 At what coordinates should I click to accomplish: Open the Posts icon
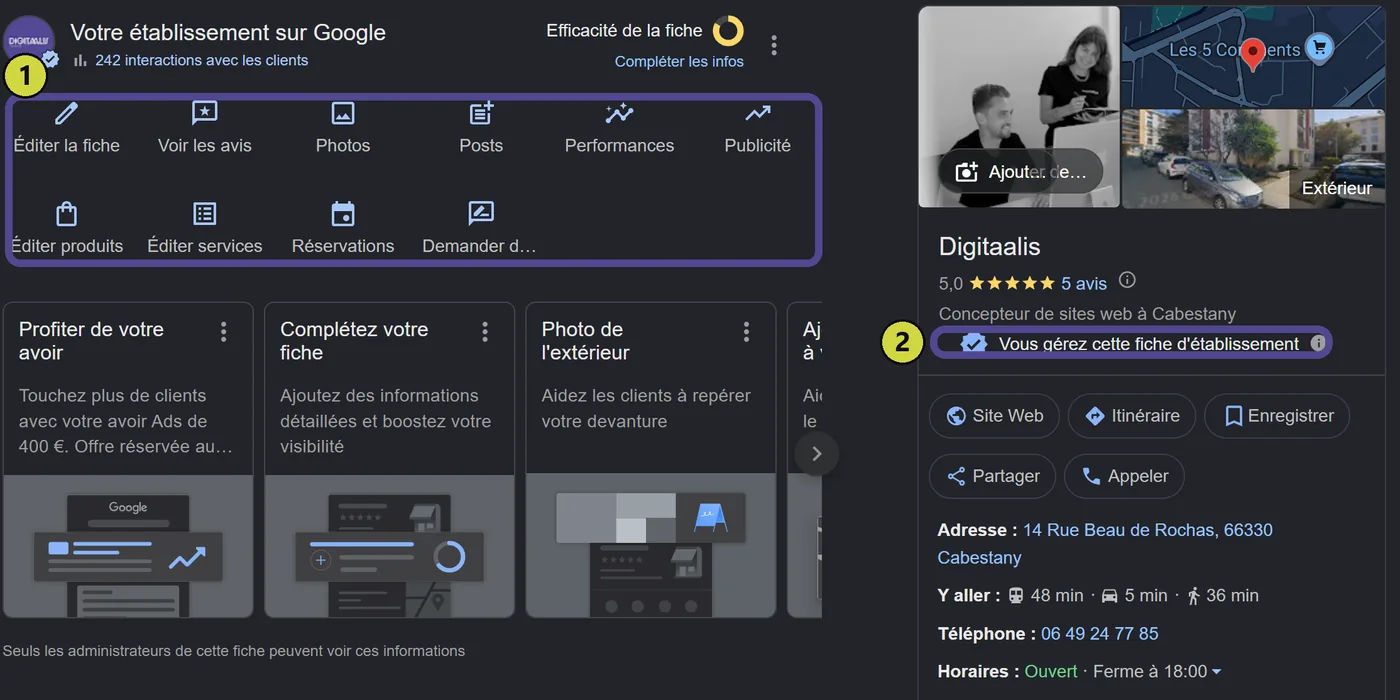tap(481, 113)
